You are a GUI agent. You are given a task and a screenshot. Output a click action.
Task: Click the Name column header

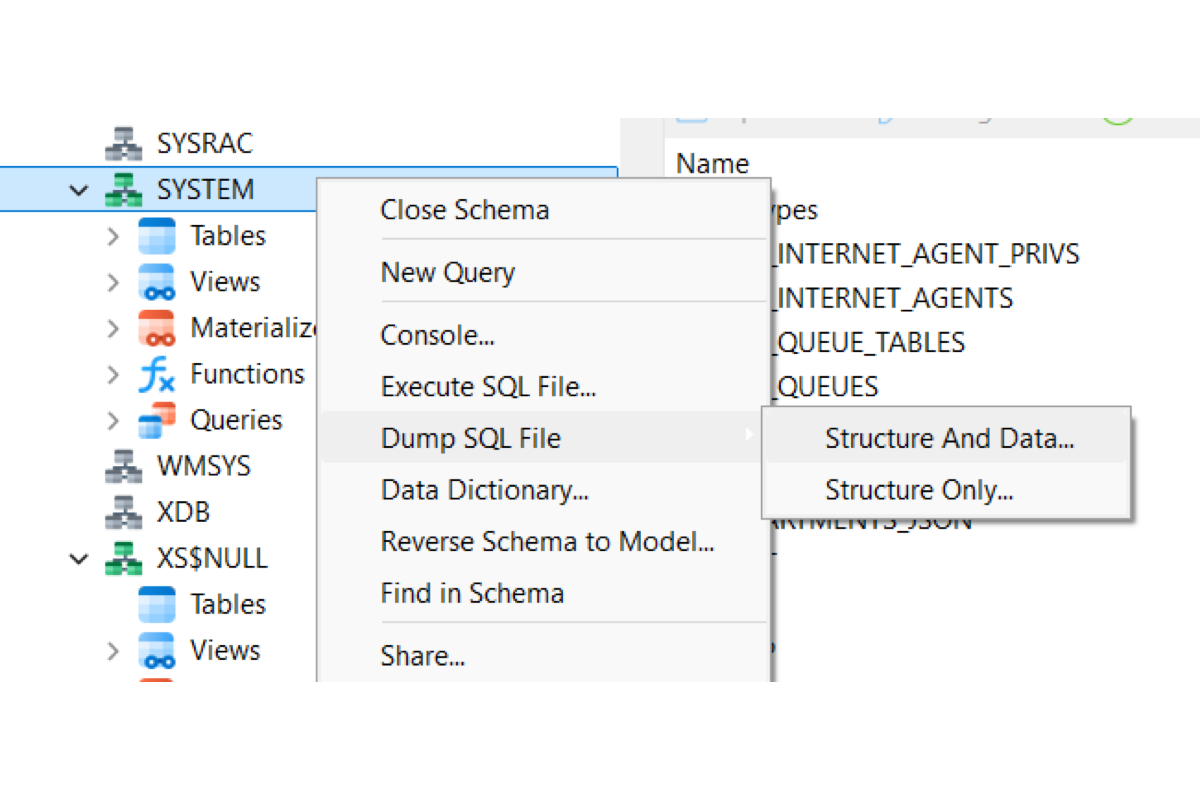tap(713, 163)
